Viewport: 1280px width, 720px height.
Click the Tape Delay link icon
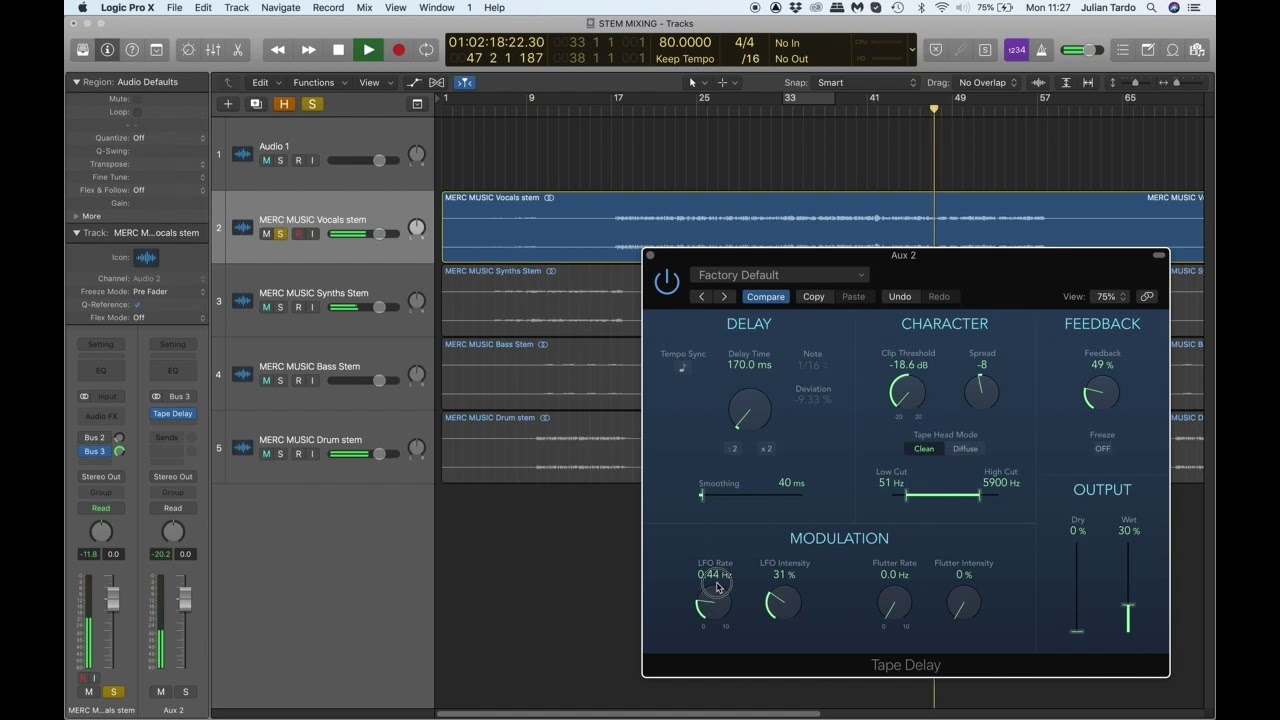click(x=1147, y=297)
